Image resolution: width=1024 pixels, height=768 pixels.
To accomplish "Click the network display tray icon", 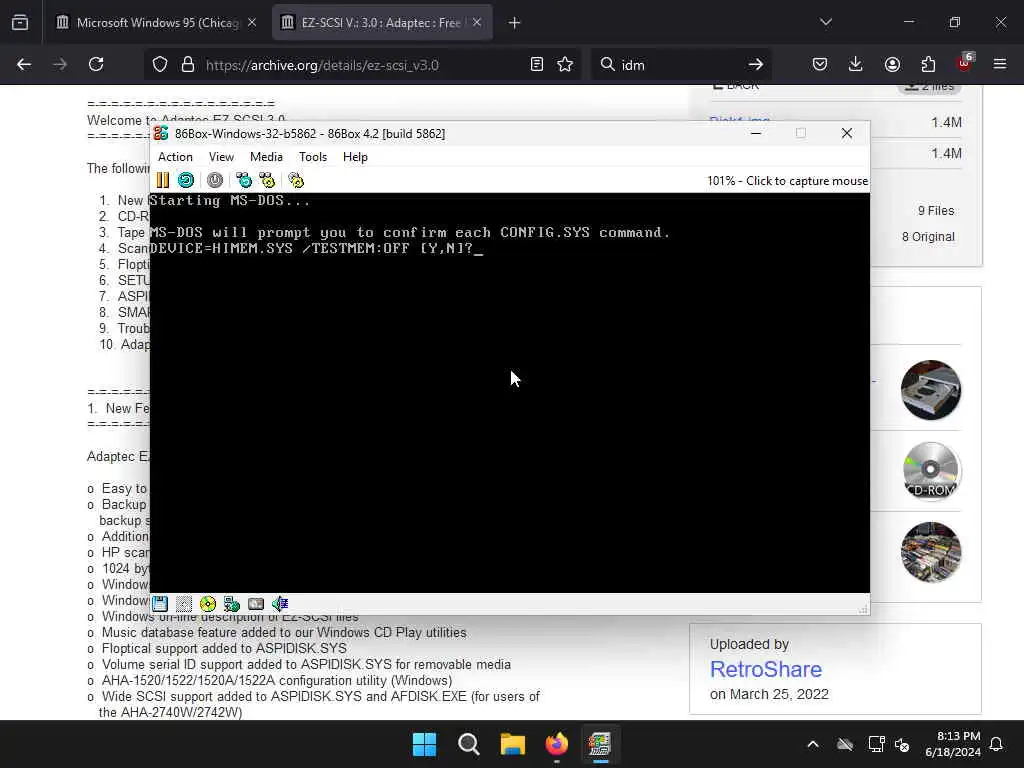I will [876, 744].
